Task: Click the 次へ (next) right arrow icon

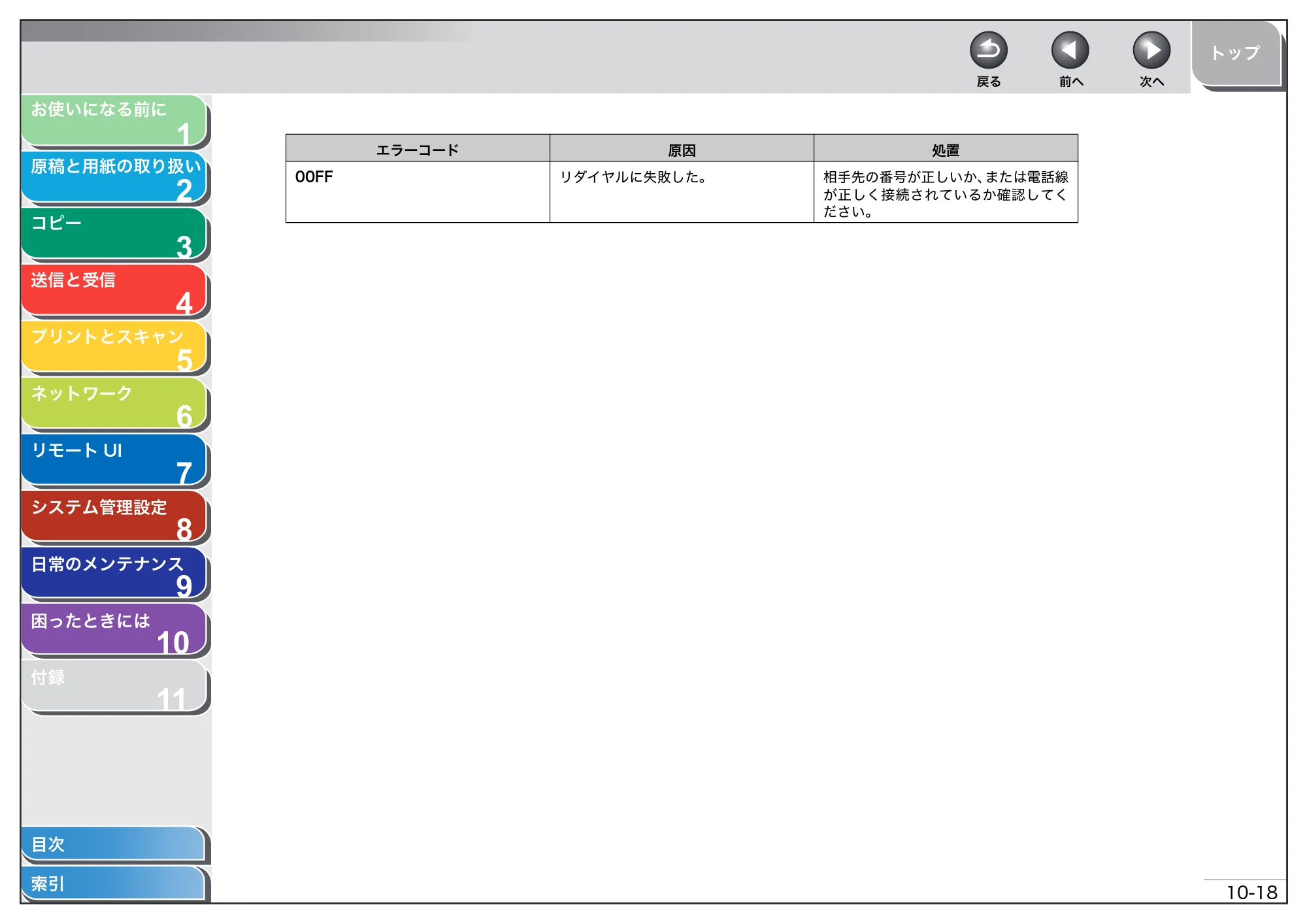Action: click(1151, 50)
